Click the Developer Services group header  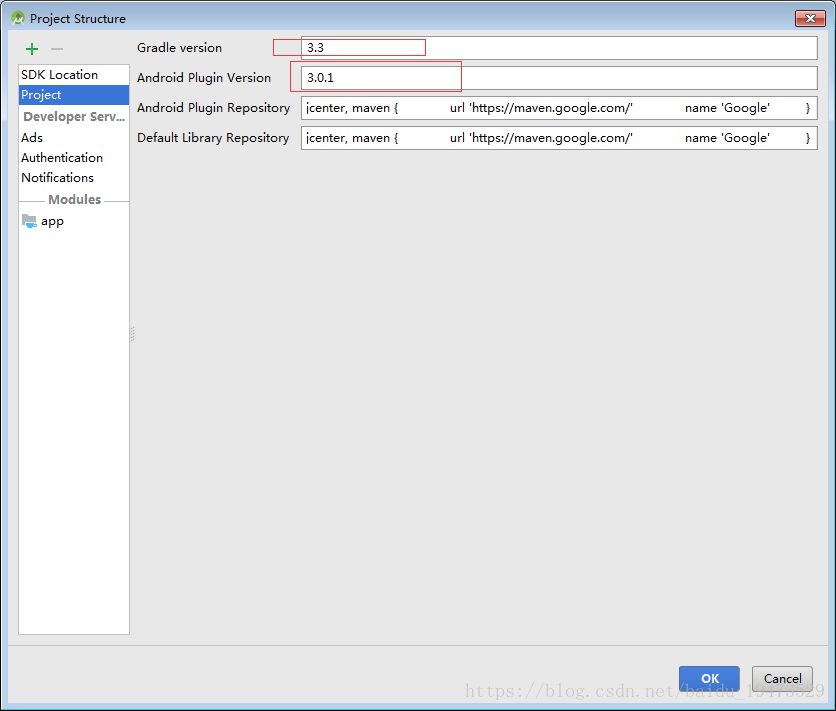[74, 117]
